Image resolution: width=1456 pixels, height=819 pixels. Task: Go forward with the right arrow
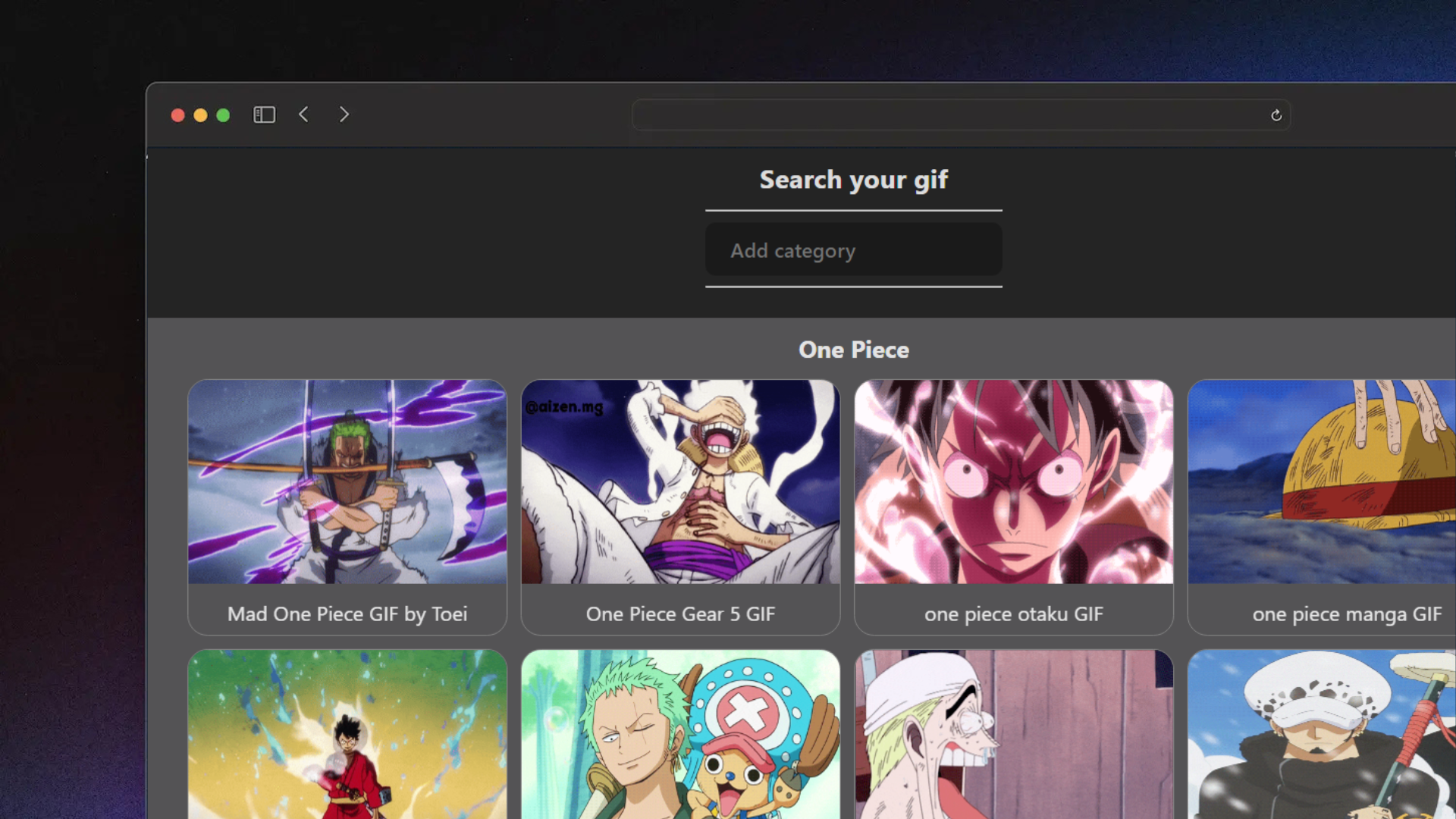tap(344, 115)
